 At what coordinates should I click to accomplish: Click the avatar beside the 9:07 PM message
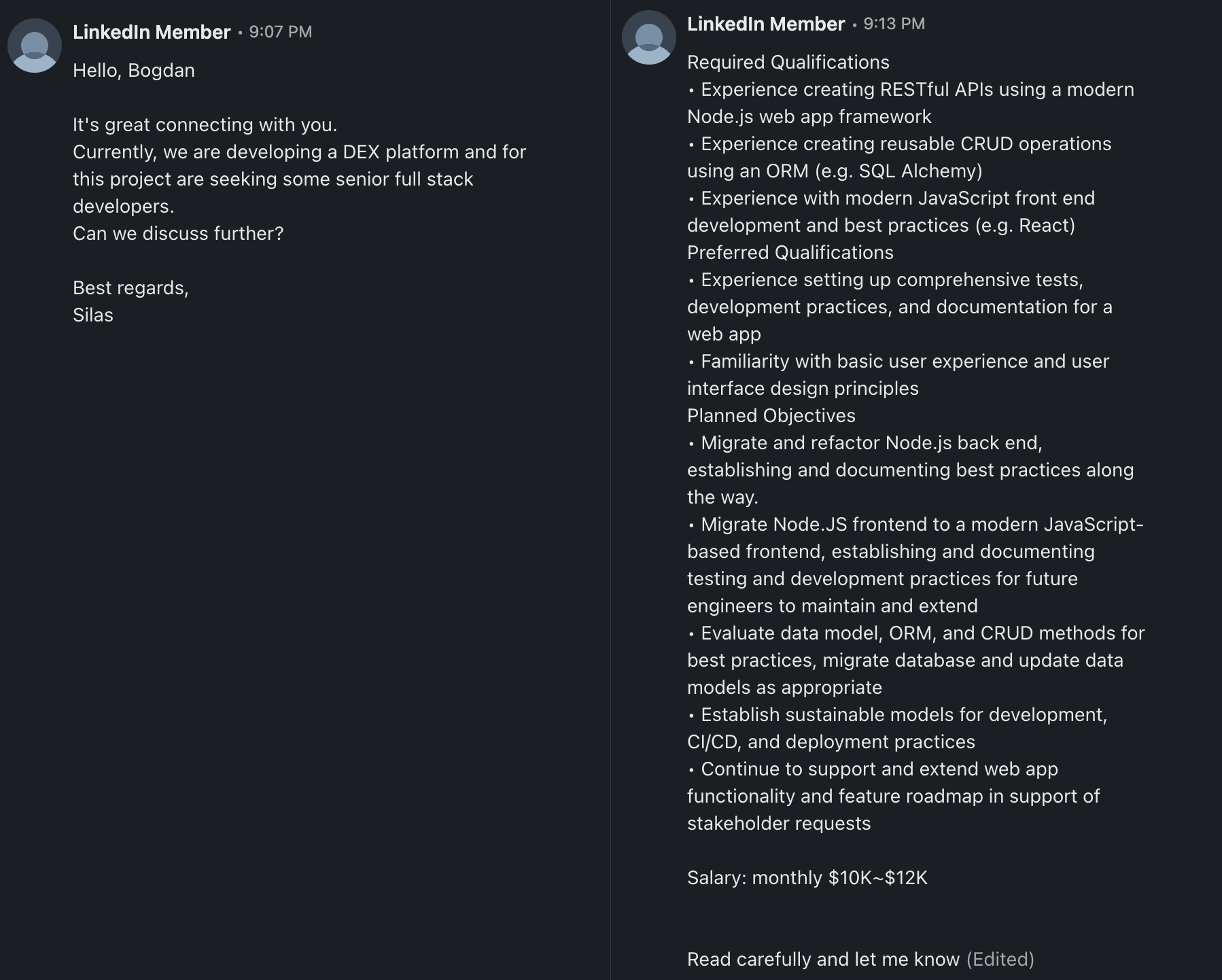click(35, 46)
